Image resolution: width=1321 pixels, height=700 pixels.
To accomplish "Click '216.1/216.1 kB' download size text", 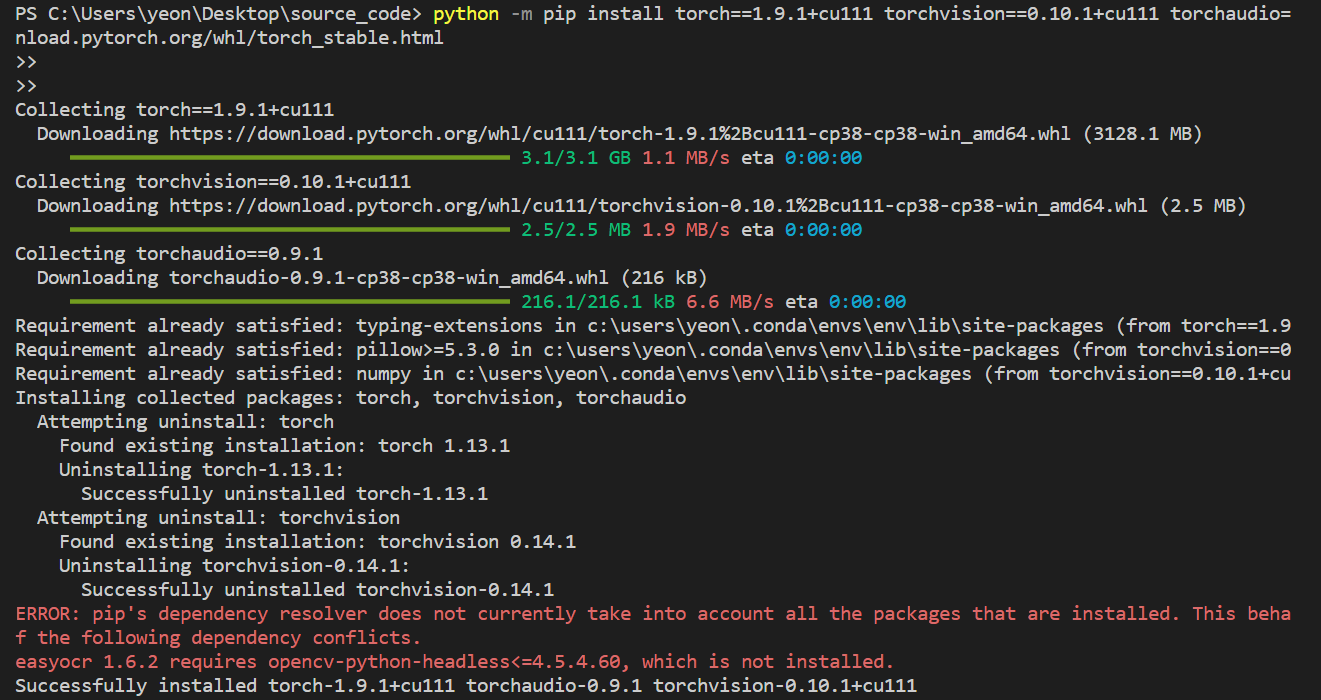I will coord(598,302).
